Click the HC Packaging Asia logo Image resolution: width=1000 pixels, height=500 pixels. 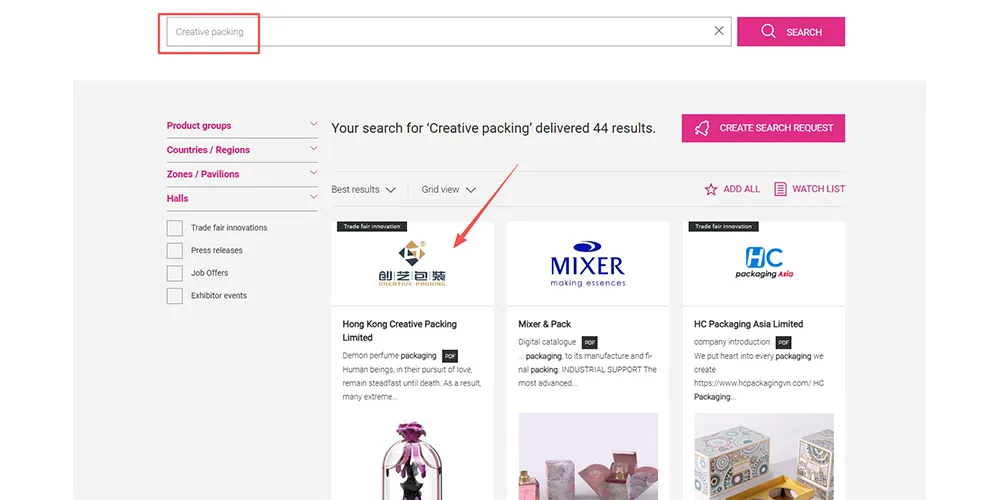764,263
